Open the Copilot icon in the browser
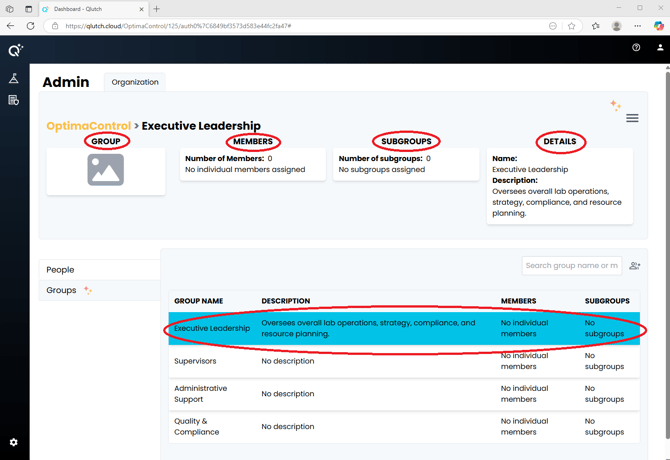670x460 pixels. point(659,26)
